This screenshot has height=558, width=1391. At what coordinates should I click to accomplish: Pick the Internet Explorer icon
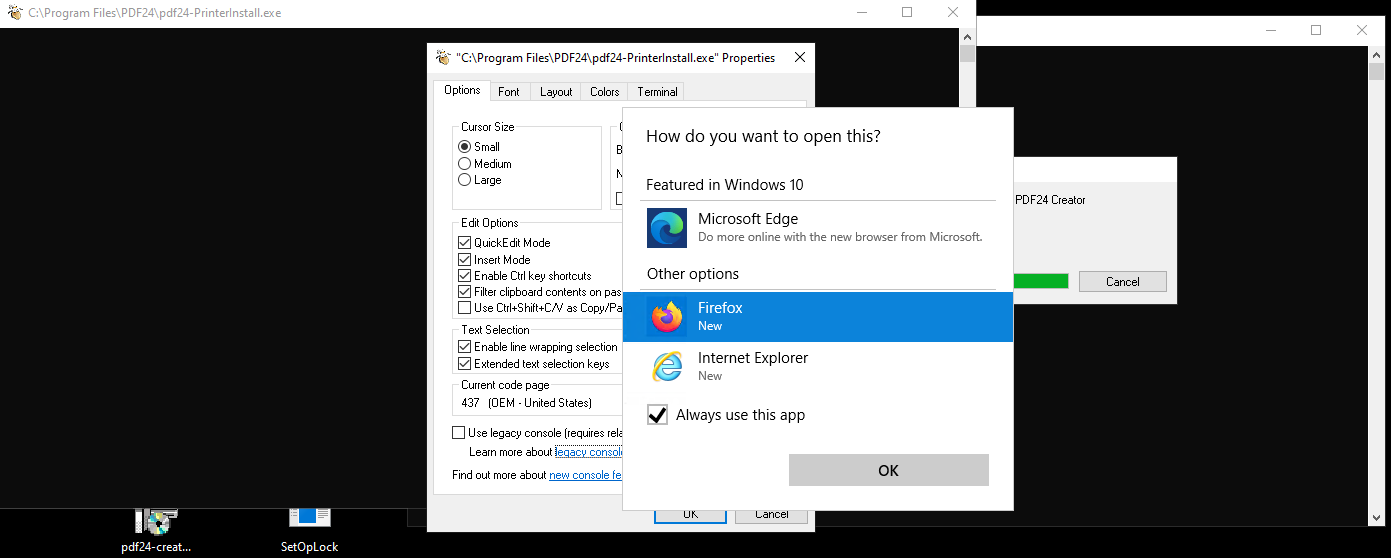pos(667,366)
